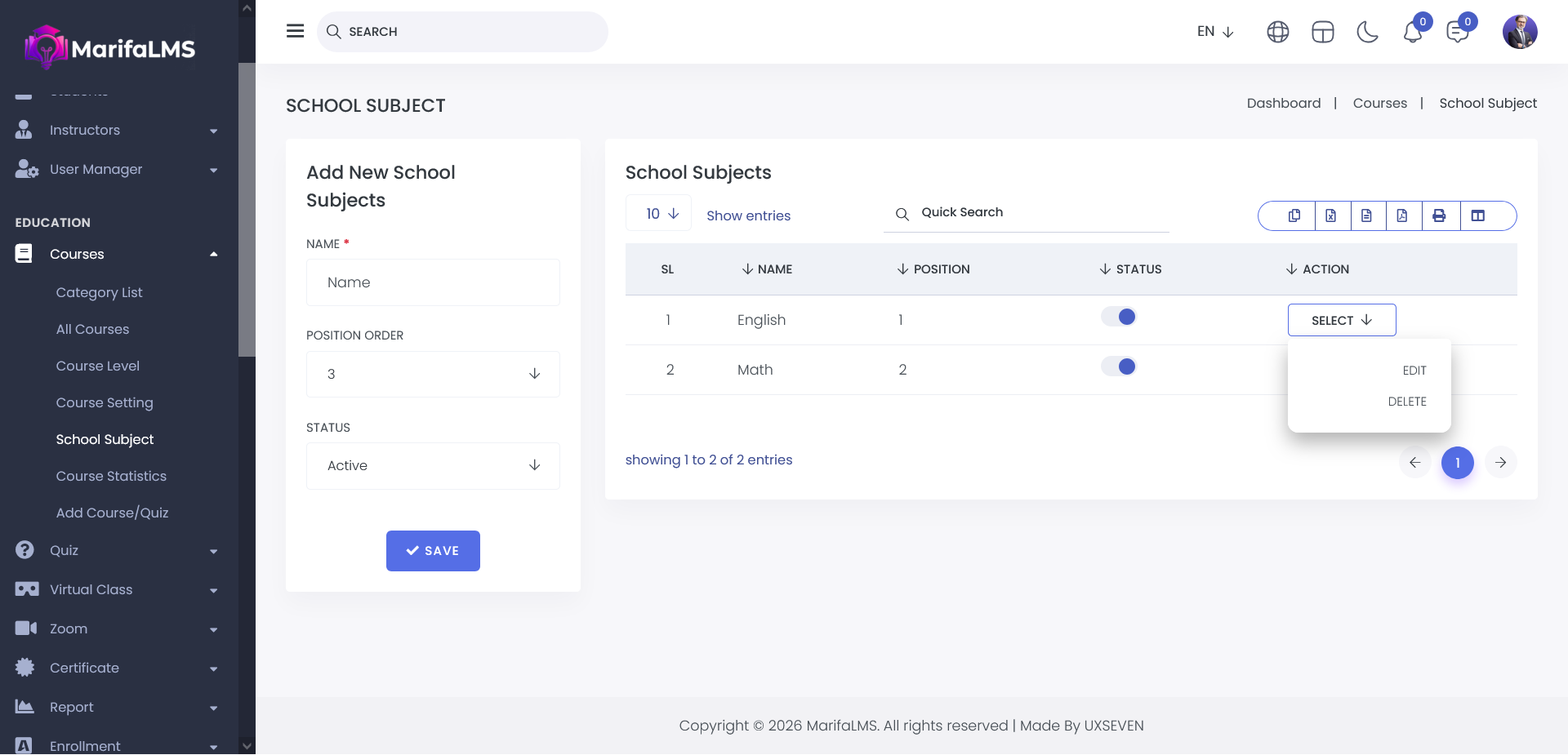Image resolution: width=1568 pixels, height=755 pixels.
Task: Click the copy table data icon
Action: click(x=1294, y=215)
